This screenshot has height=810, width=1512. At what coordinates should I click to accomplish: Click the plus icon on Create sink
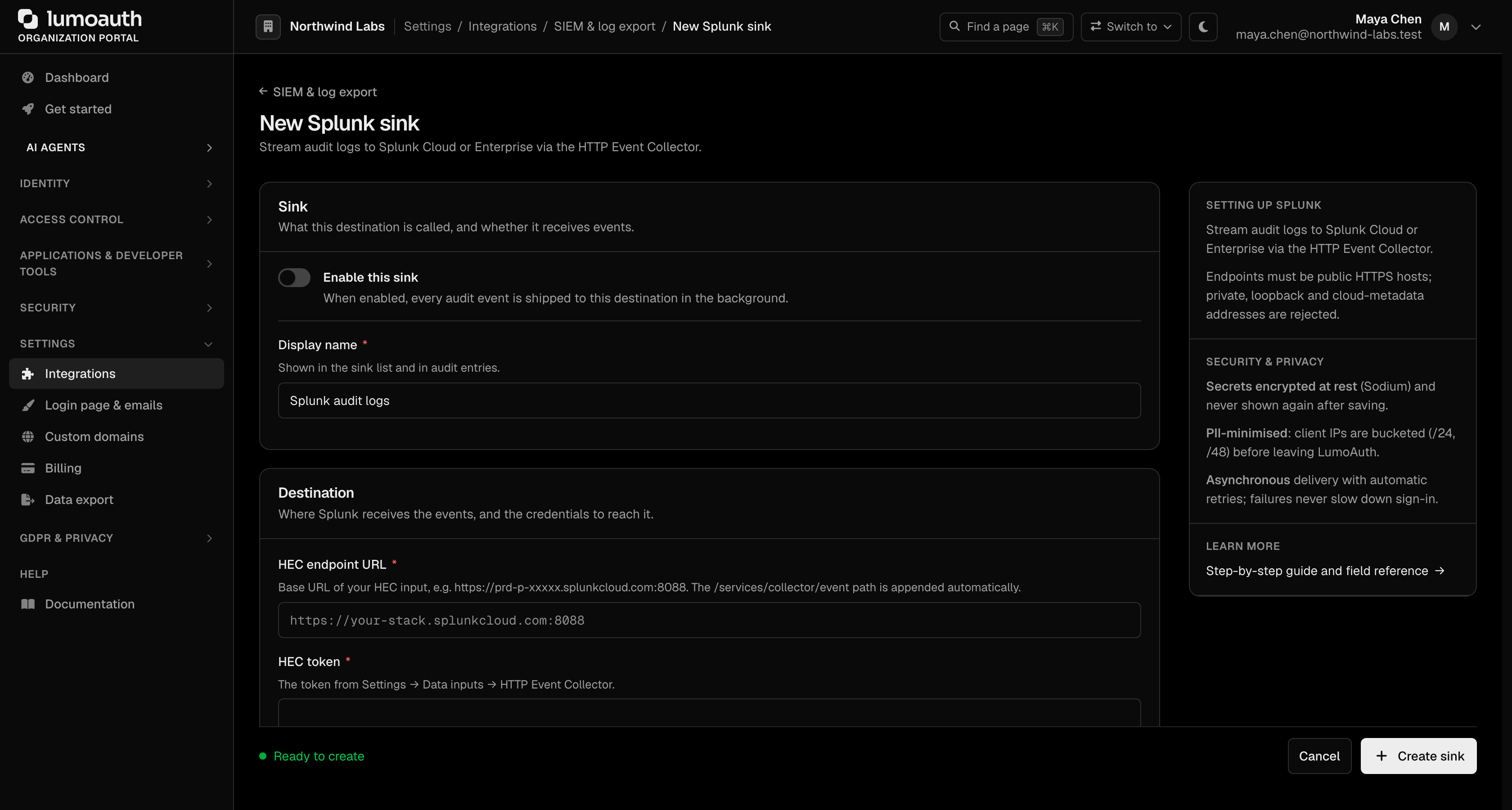[x=1381, y=756]
